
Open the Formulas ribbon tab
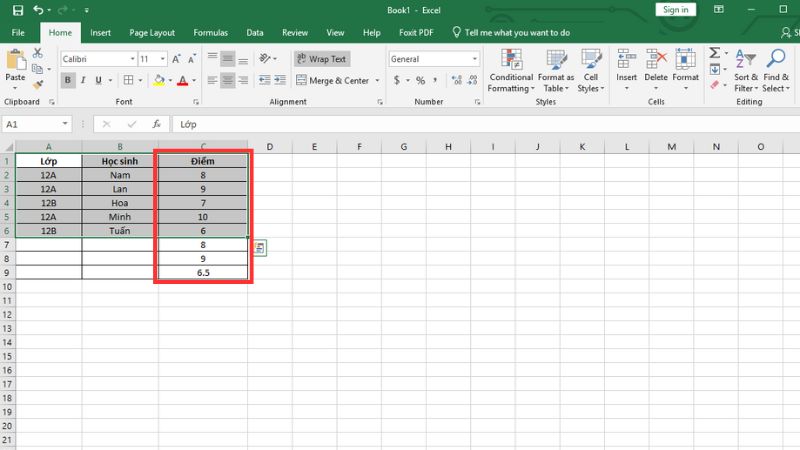[x=210, y=32]
